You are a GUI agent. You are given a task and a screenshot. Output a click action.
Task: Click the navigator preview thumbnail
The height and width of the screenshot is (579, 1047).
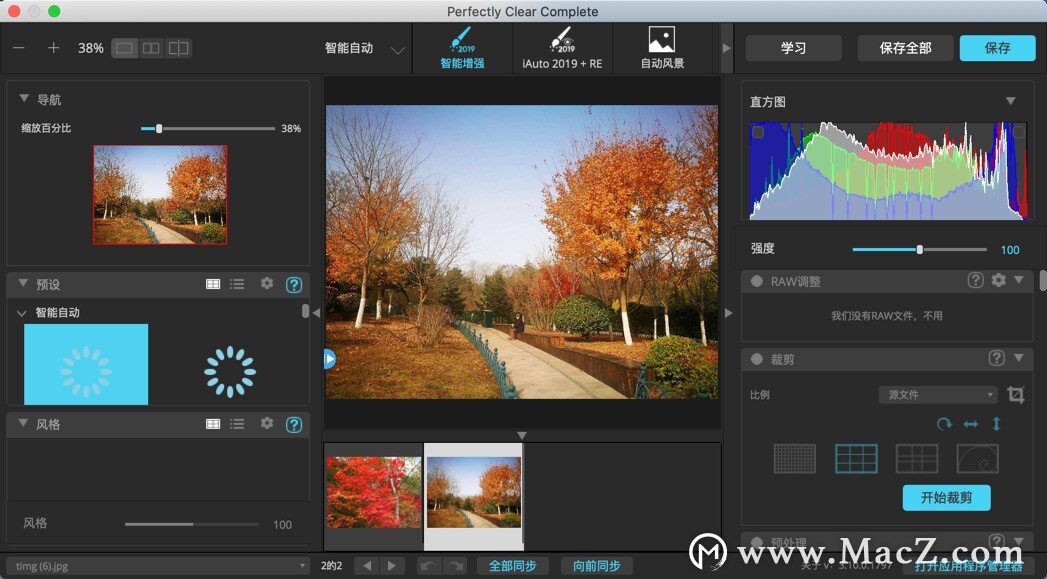tap(160, 194)
